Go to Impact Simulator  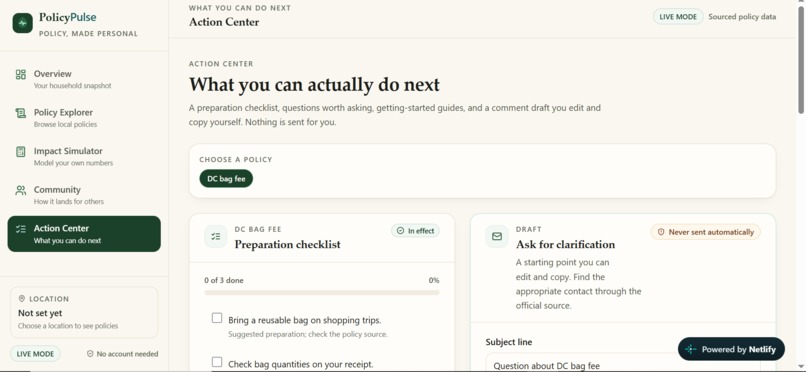[x=84, y=156]
